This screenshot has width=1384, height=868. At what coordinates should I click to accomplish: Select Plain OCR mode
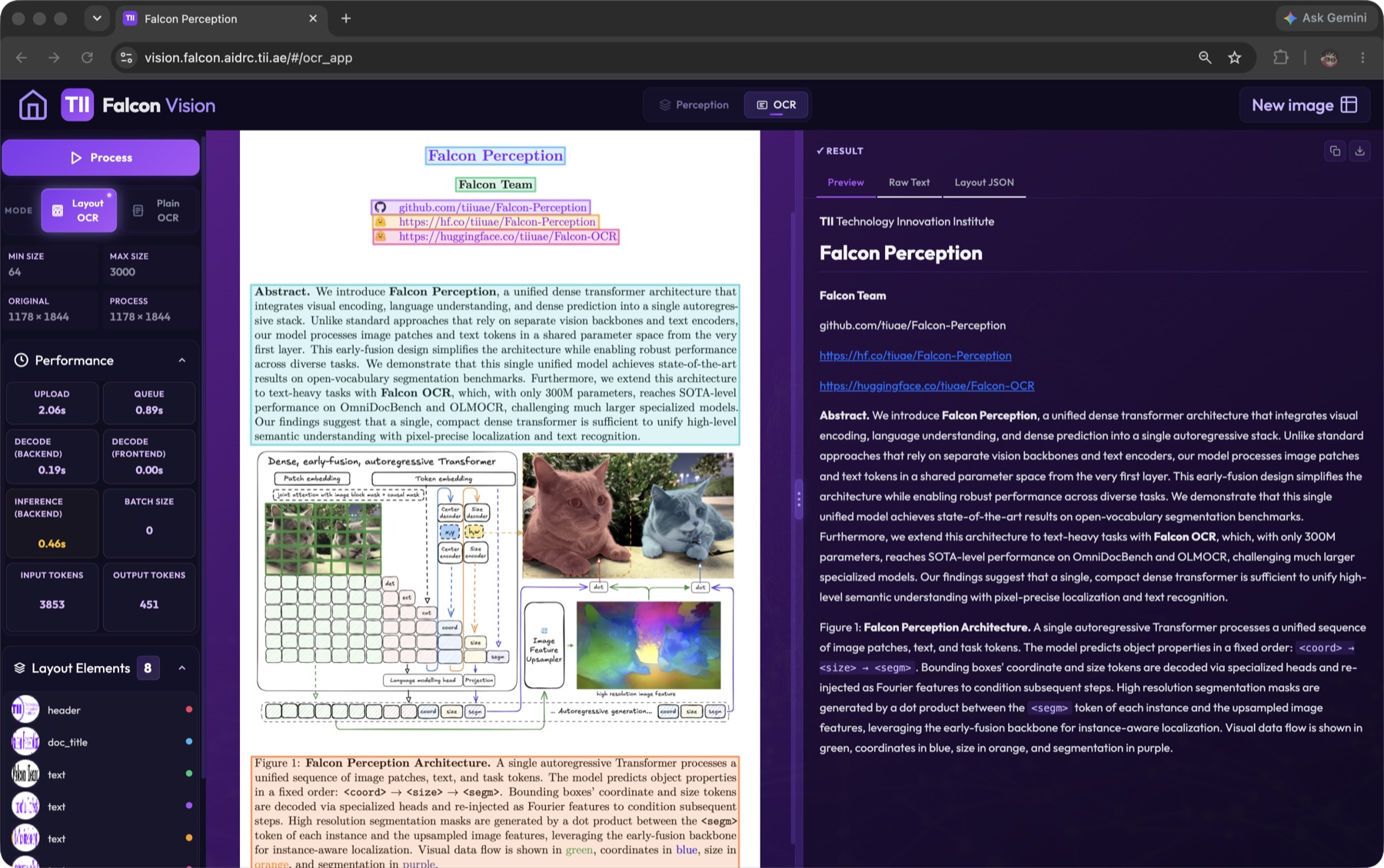(x=158, y=211)
